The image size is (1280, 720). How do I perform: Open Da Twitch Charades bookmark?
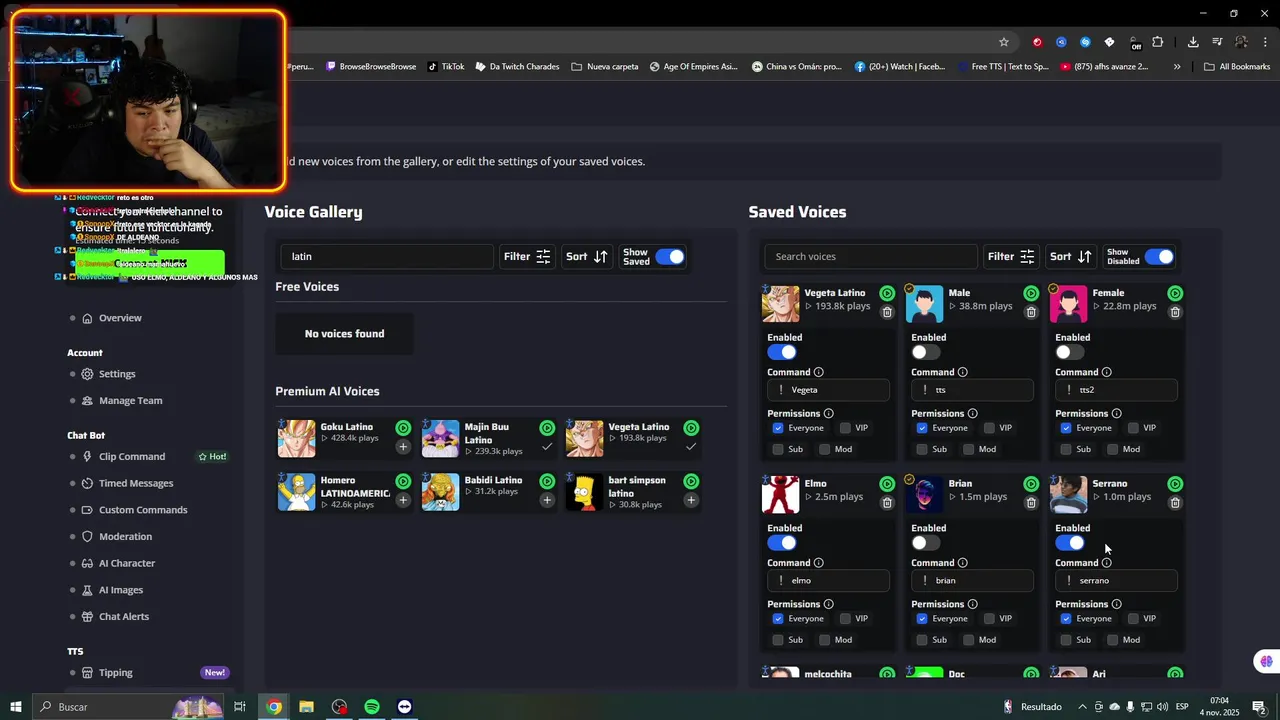click(517, 67)
